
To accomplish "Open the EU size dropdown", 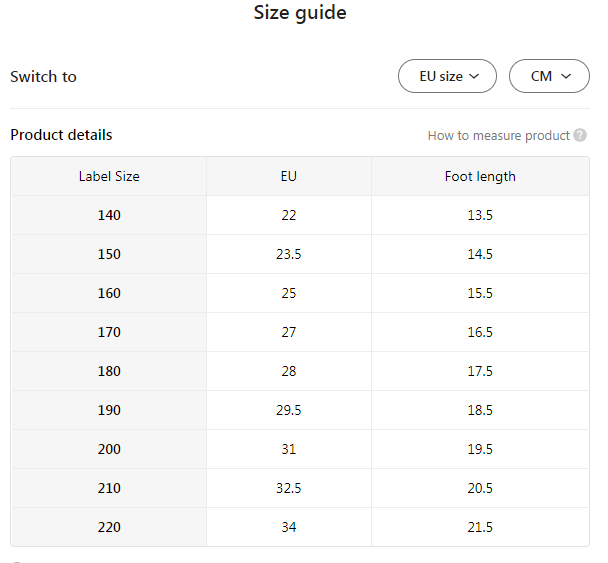I will 447,76.
